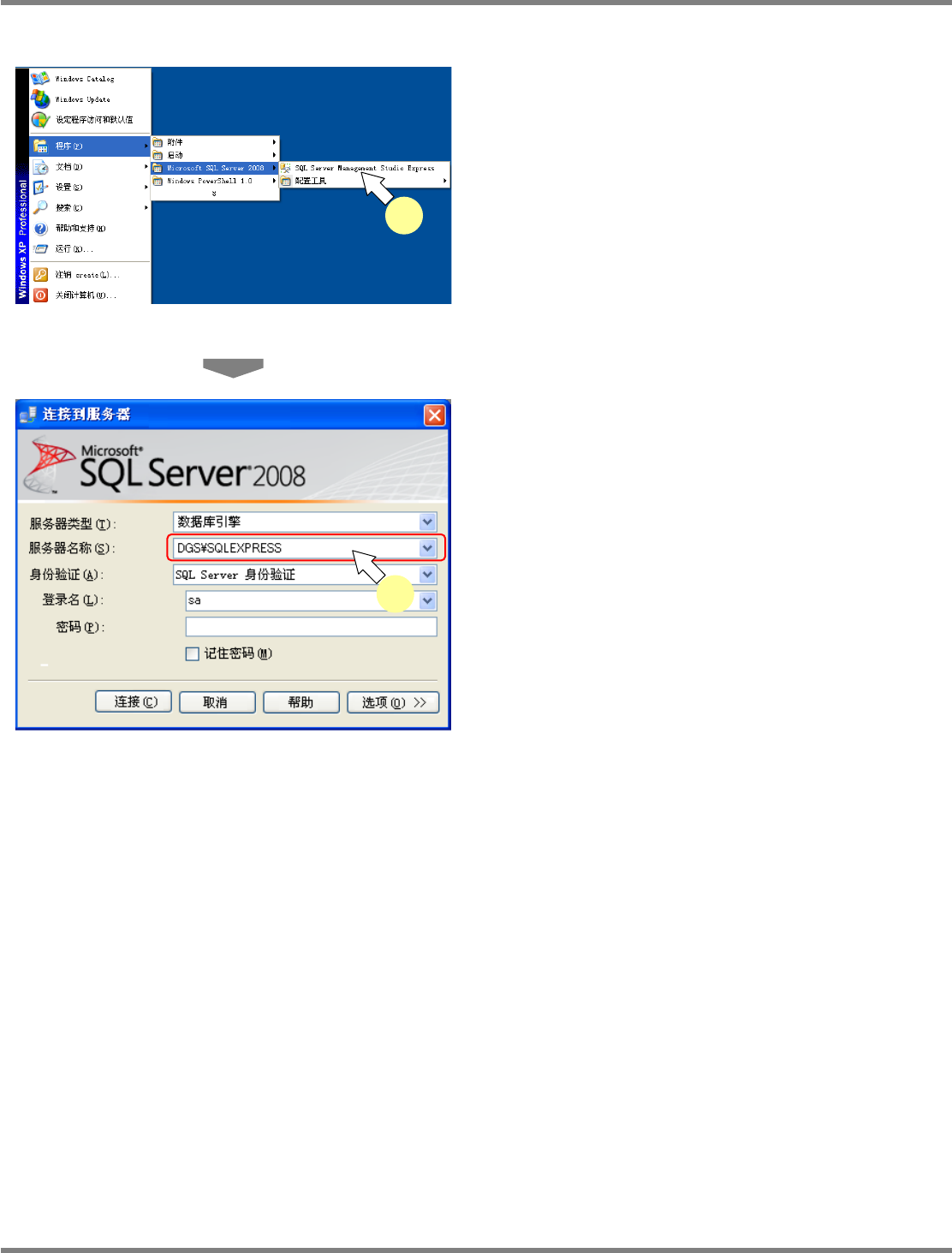Open the 运行(R) run dialog
The image size is (952, 1253).
tap(90, 249)
